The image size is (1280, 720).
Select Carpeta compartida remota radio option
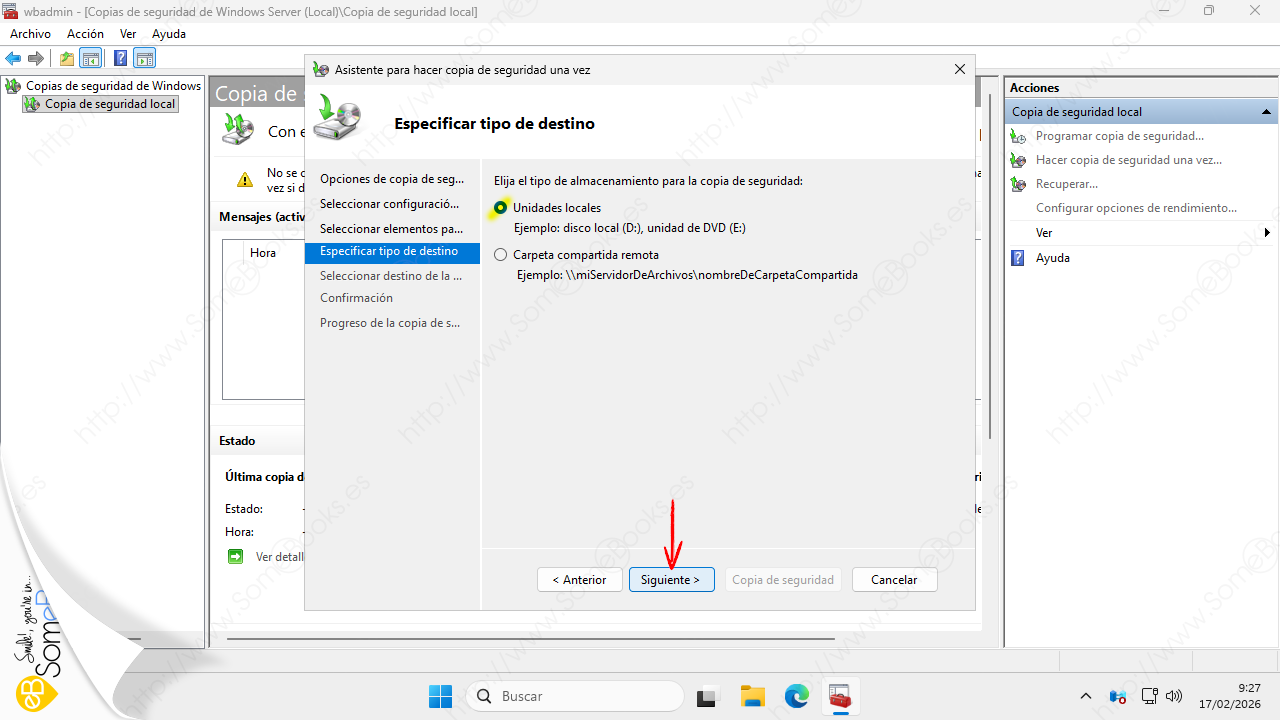pyautogui.click(x=501, y=255)
